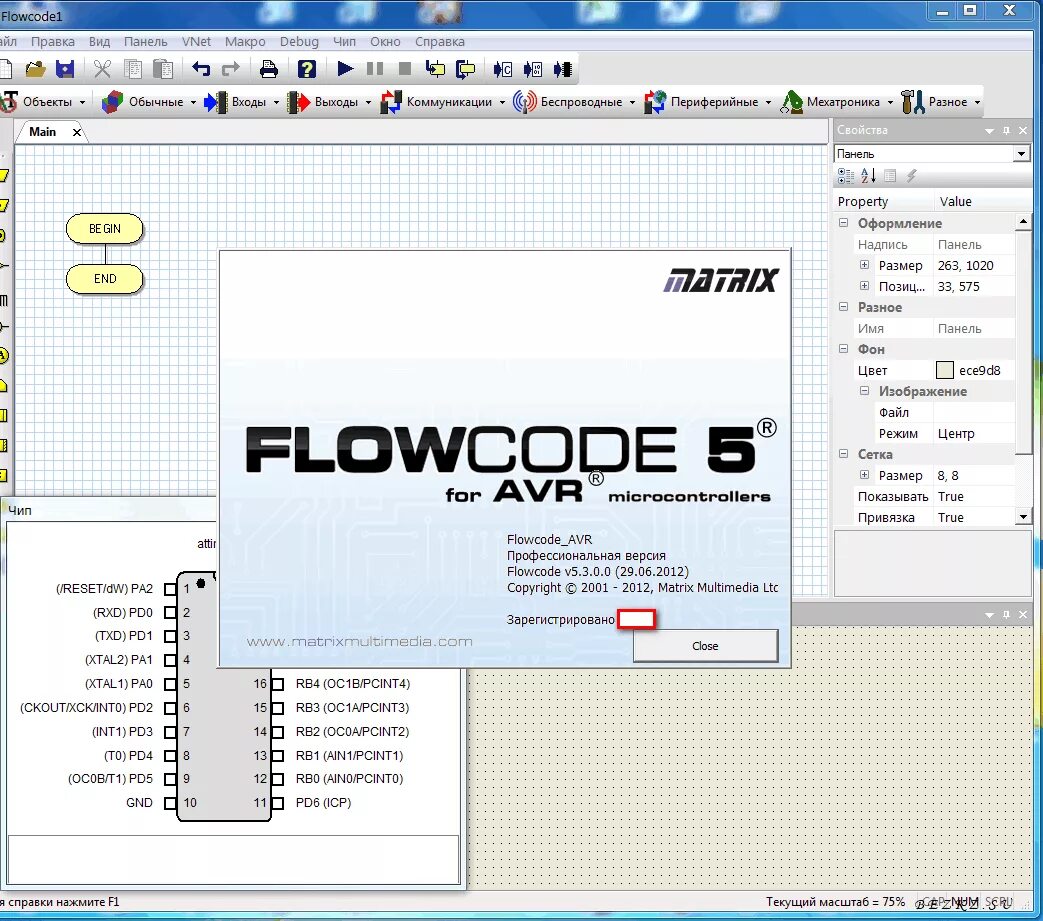The image size is (1043, 921).
Task: Collapse the Оформление property group
Action: pyautogui.click(x=843, y=223)
